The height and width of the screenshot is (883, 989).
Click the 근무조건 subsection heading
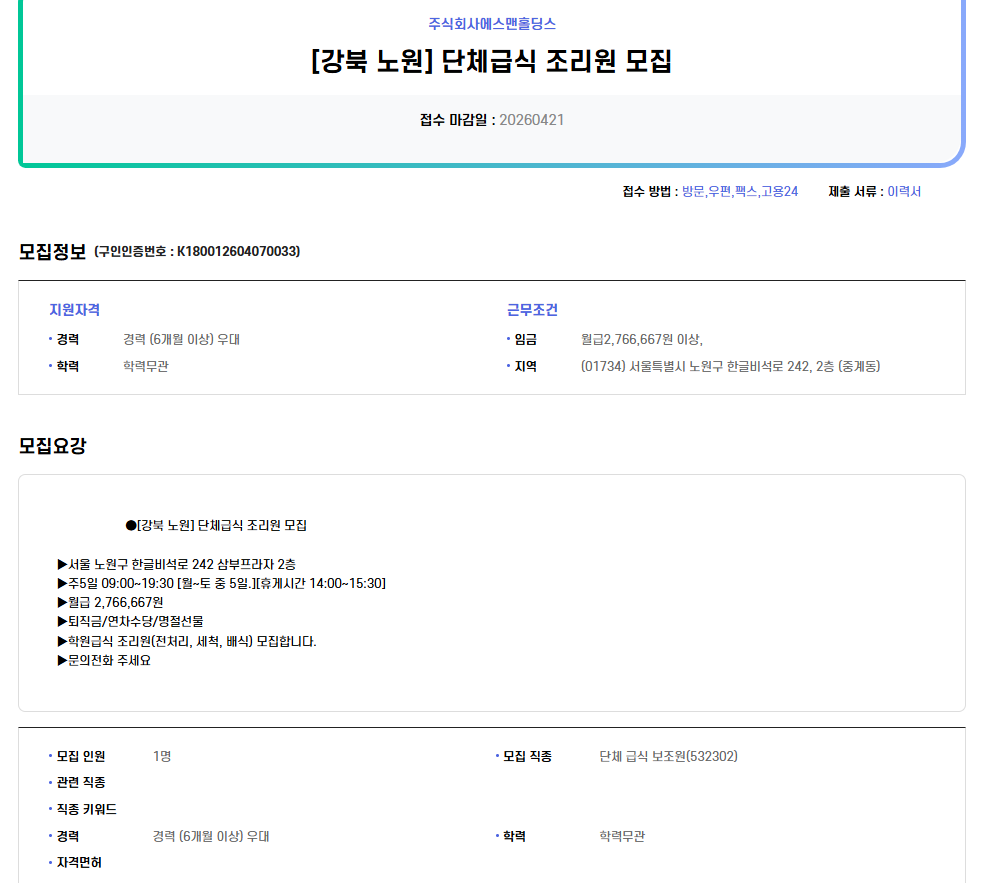[532, 310]
